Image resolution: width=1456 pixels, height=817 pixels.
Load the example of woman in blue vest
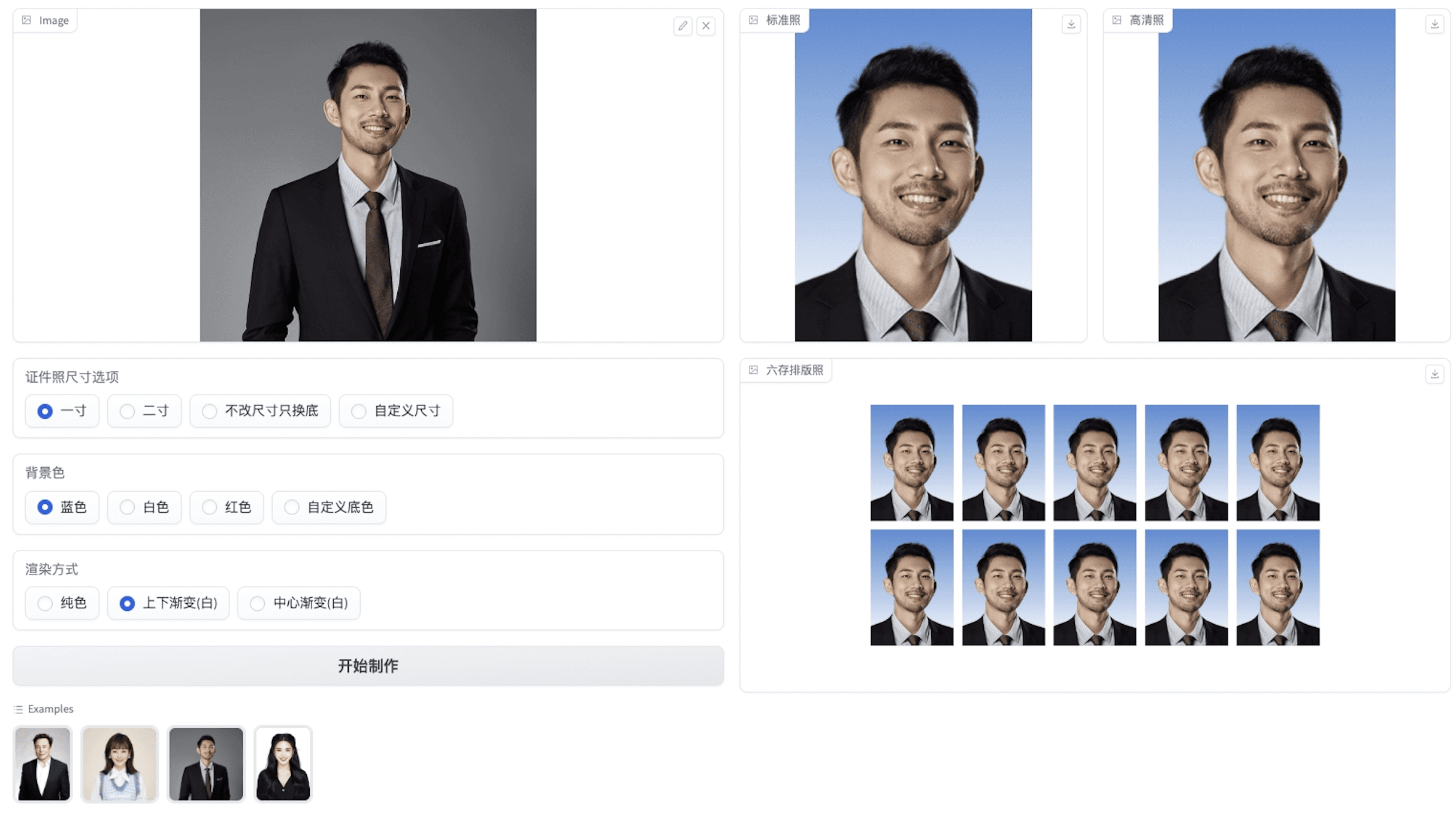[119, 764]
